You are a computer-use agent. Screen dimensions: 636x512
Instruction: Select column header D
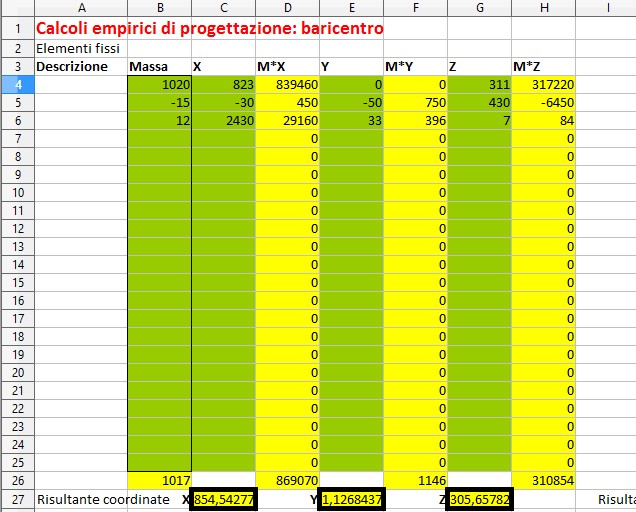click(287, 8)
